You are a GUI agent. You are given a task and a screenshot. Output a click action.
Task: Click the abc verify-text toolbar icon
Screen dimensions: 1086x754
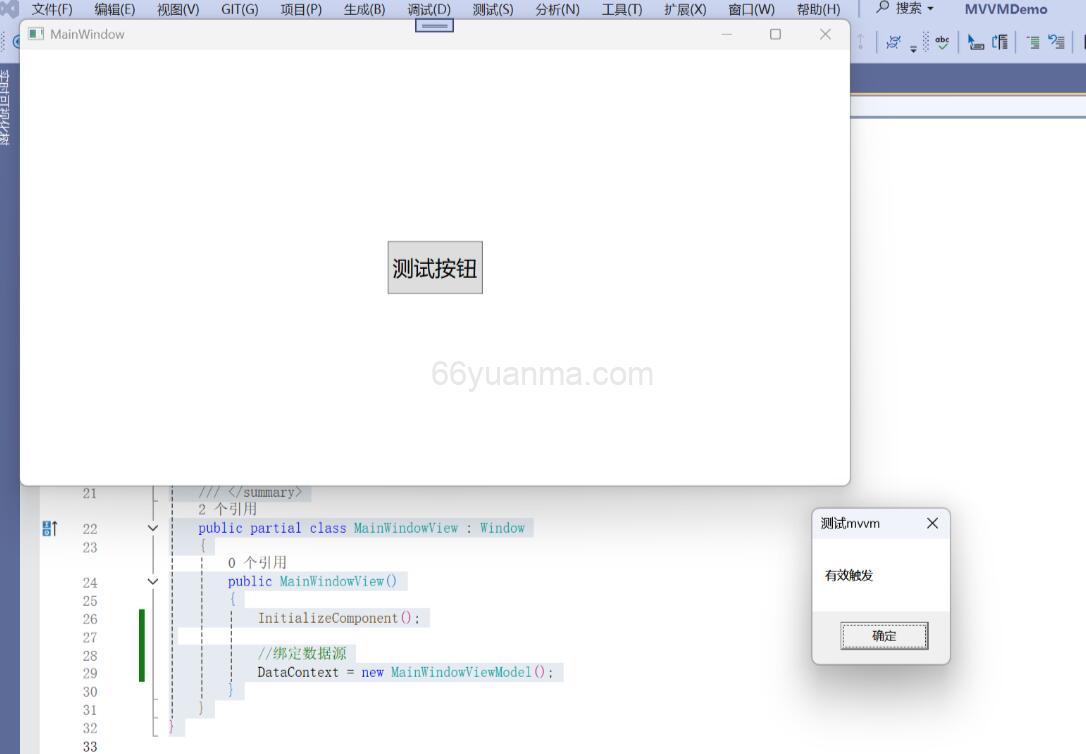[942, 42]
